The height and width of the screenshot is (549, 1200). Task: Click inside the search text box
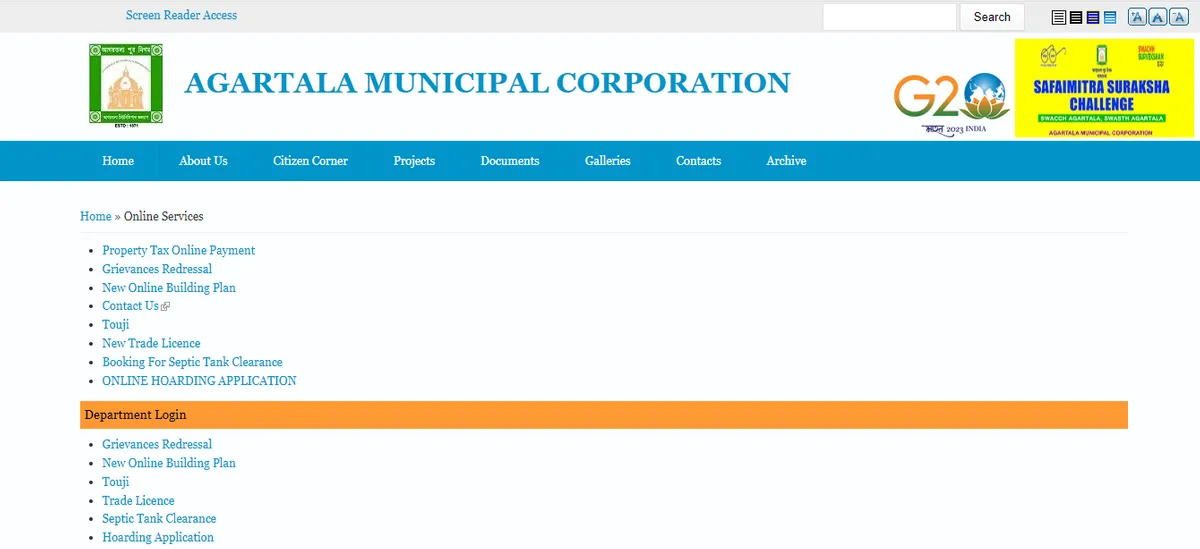click(x=889, y=17)
